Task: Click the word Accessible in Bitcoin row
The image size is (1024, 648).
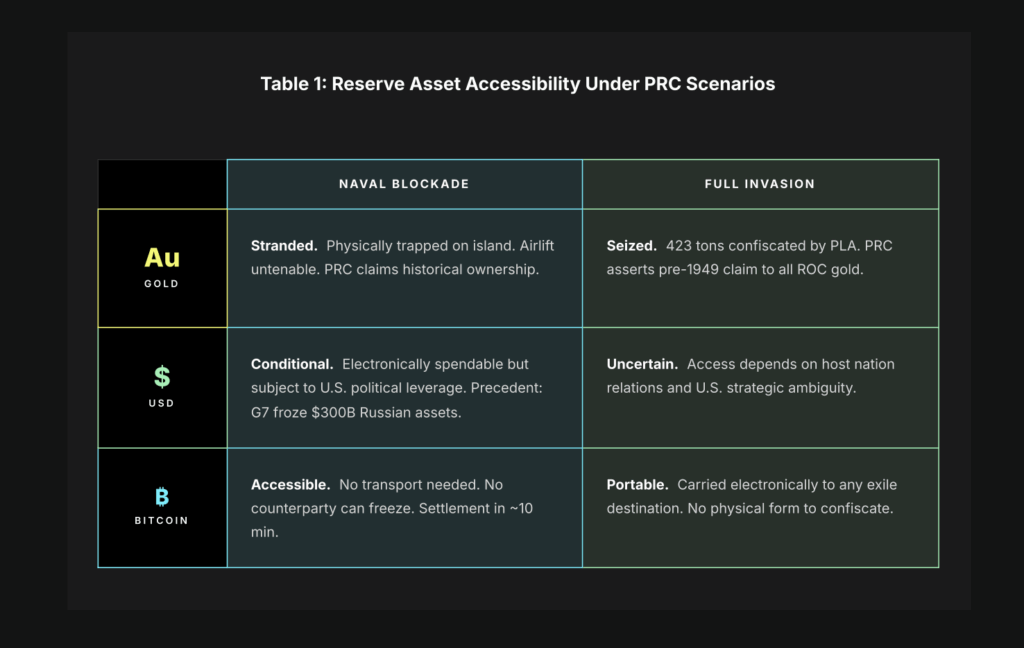Action: pos(291,485)
